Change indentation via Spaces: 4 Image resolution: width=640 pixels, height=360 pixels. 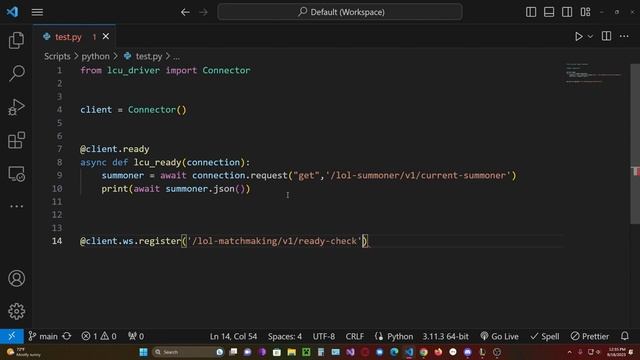click(x=285, y=336)
